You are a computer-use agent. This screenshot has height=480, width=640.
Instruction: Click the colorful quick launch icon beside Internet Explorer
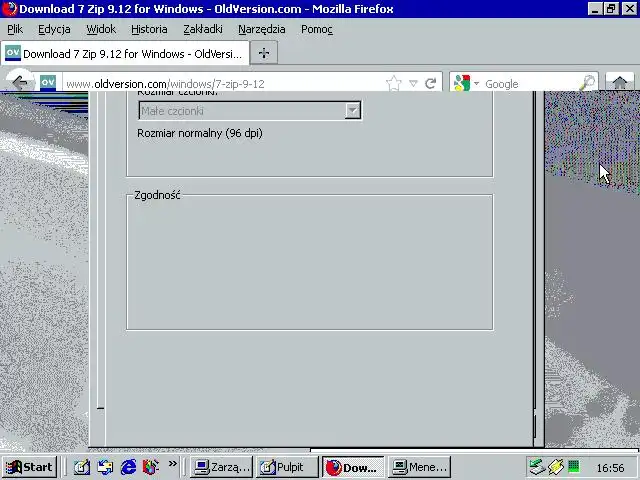151,467
